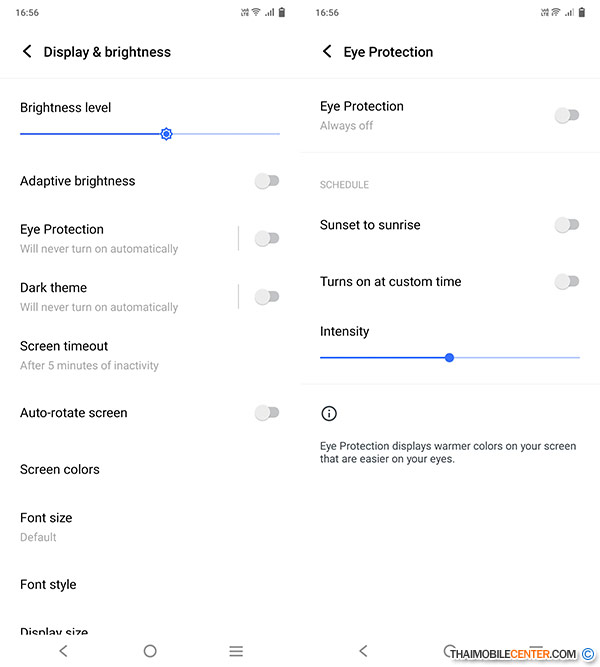The height and width of the screenshot is (667, 600).
Task: Toggle the main Eye Protection Always off switch
Action: (x=566, y=115)
